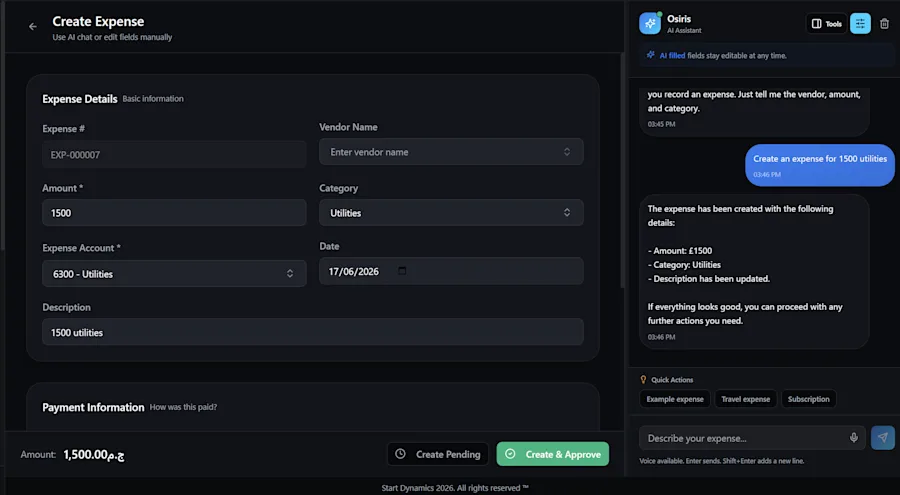Click the microphone voice input icon

point(854,438)
